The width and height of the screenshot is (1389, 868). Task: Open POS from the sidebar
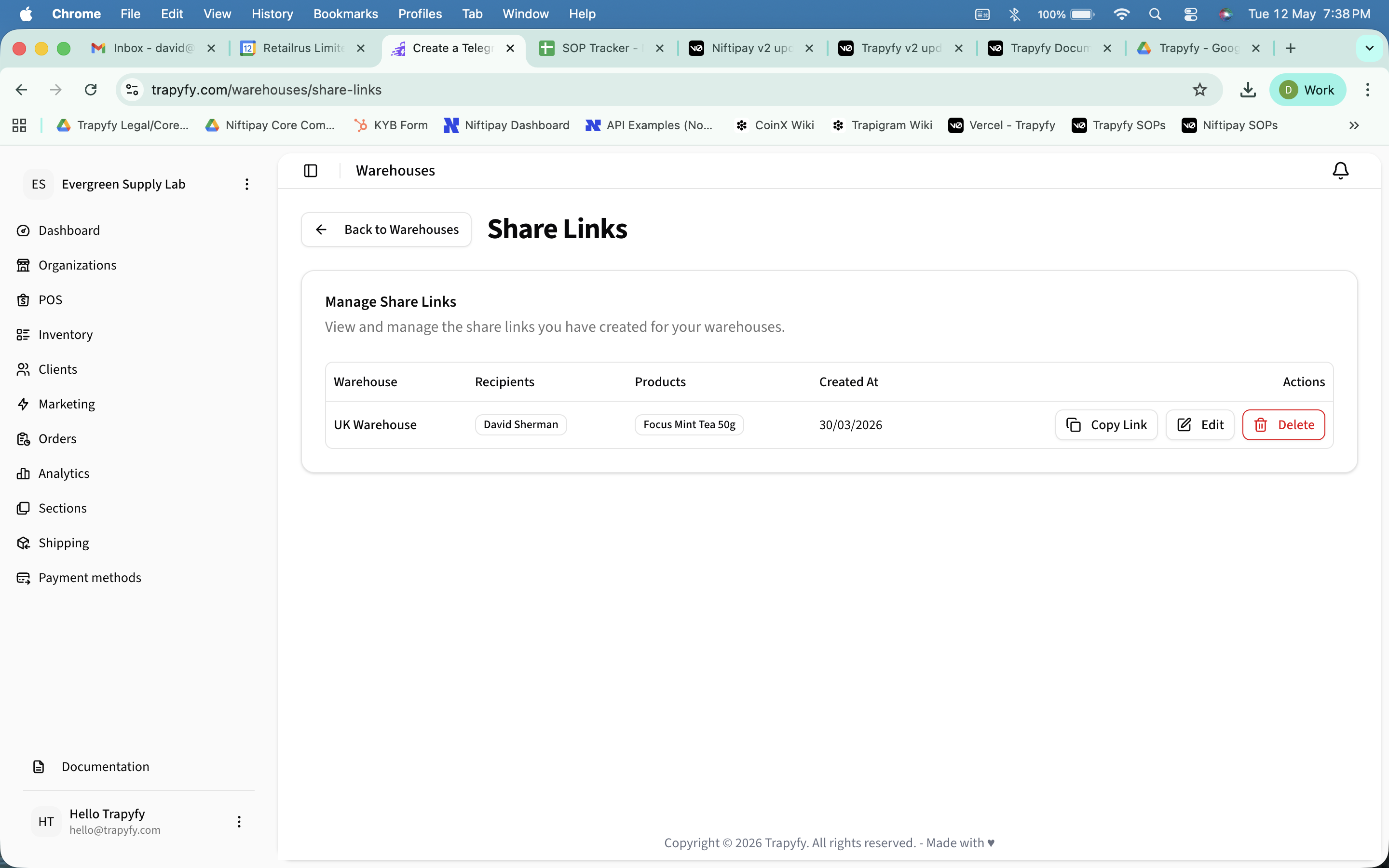coord(50,299)
